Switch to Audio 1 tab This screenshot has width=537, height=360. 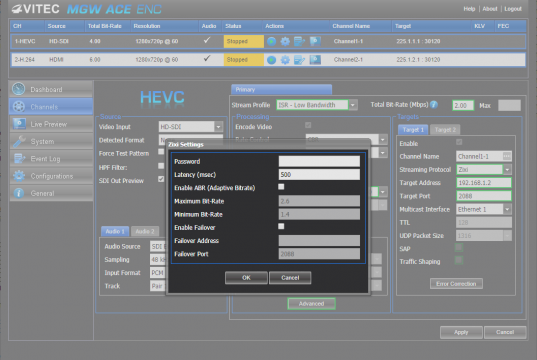115,232
